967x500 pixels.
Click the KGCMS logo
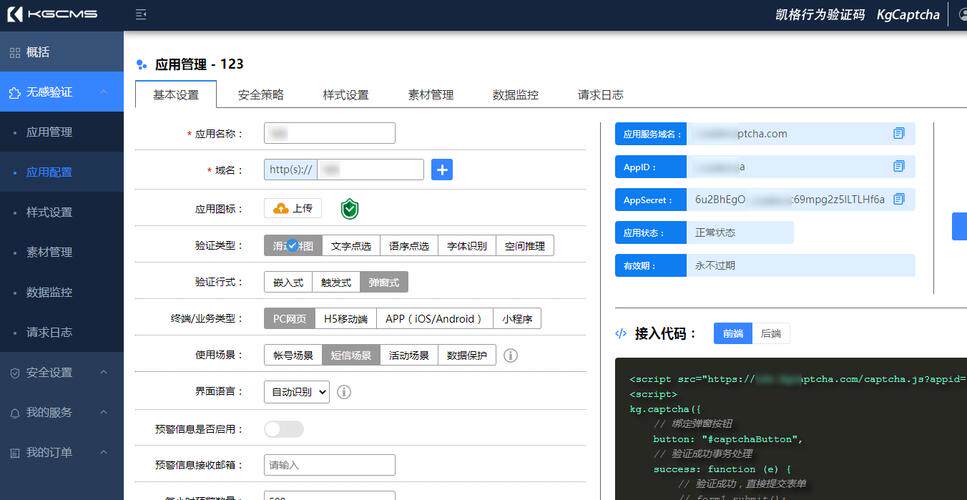52,14
